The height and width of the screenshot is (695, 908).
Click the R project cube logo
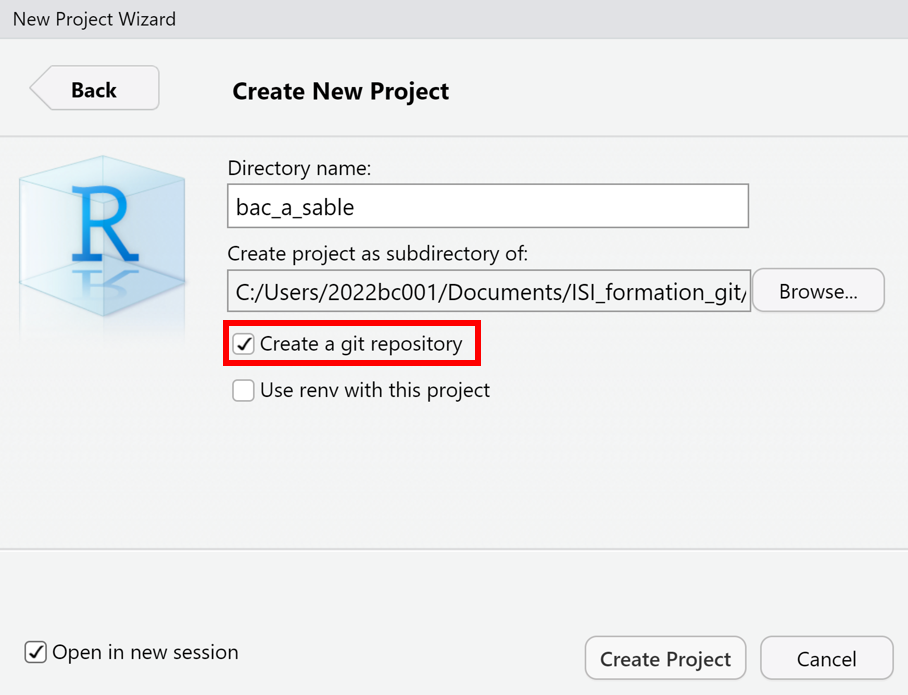[101, 240]
